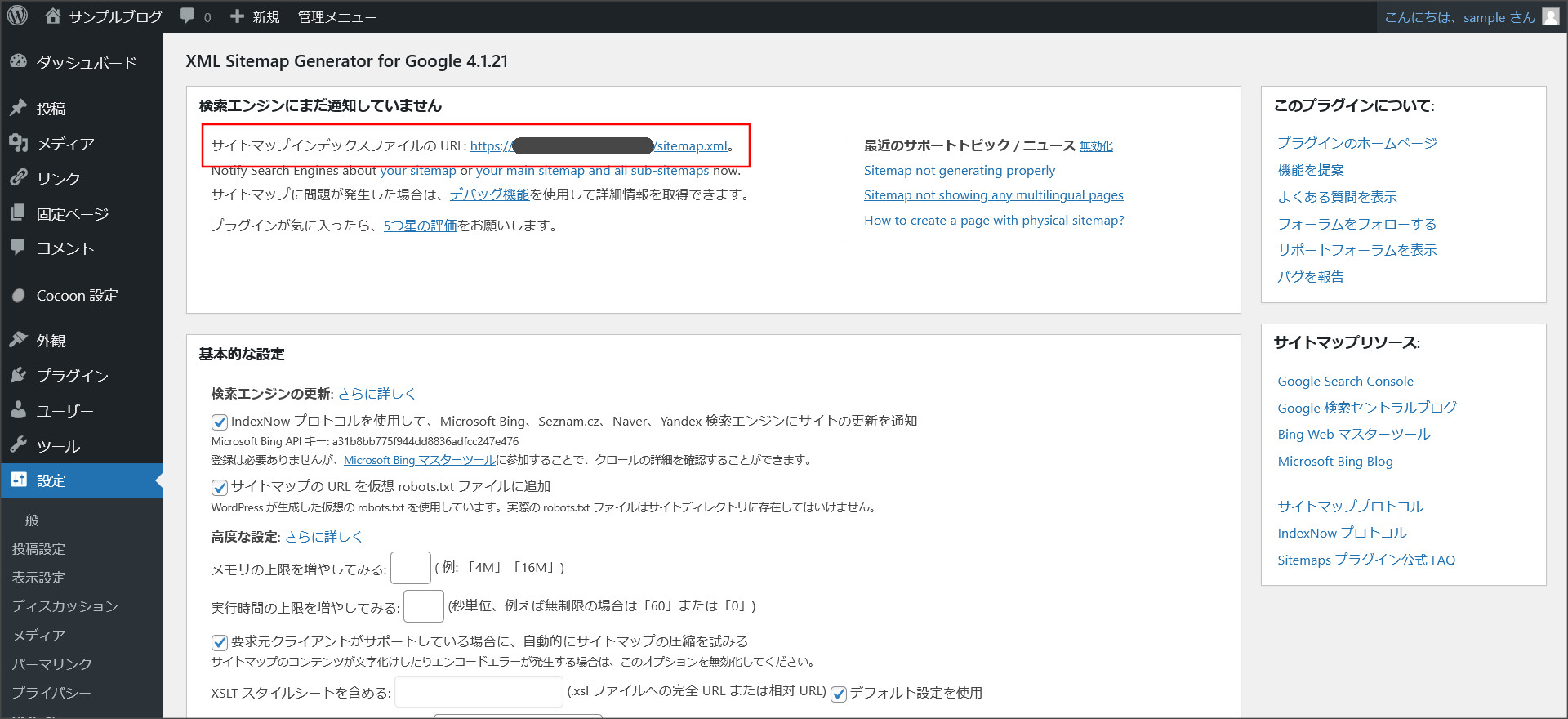The width and height of the screenshot is (1568, 719).
Task: Toggle adding sitemap URL to robots.txt checkbox
Action: [219, 487]
